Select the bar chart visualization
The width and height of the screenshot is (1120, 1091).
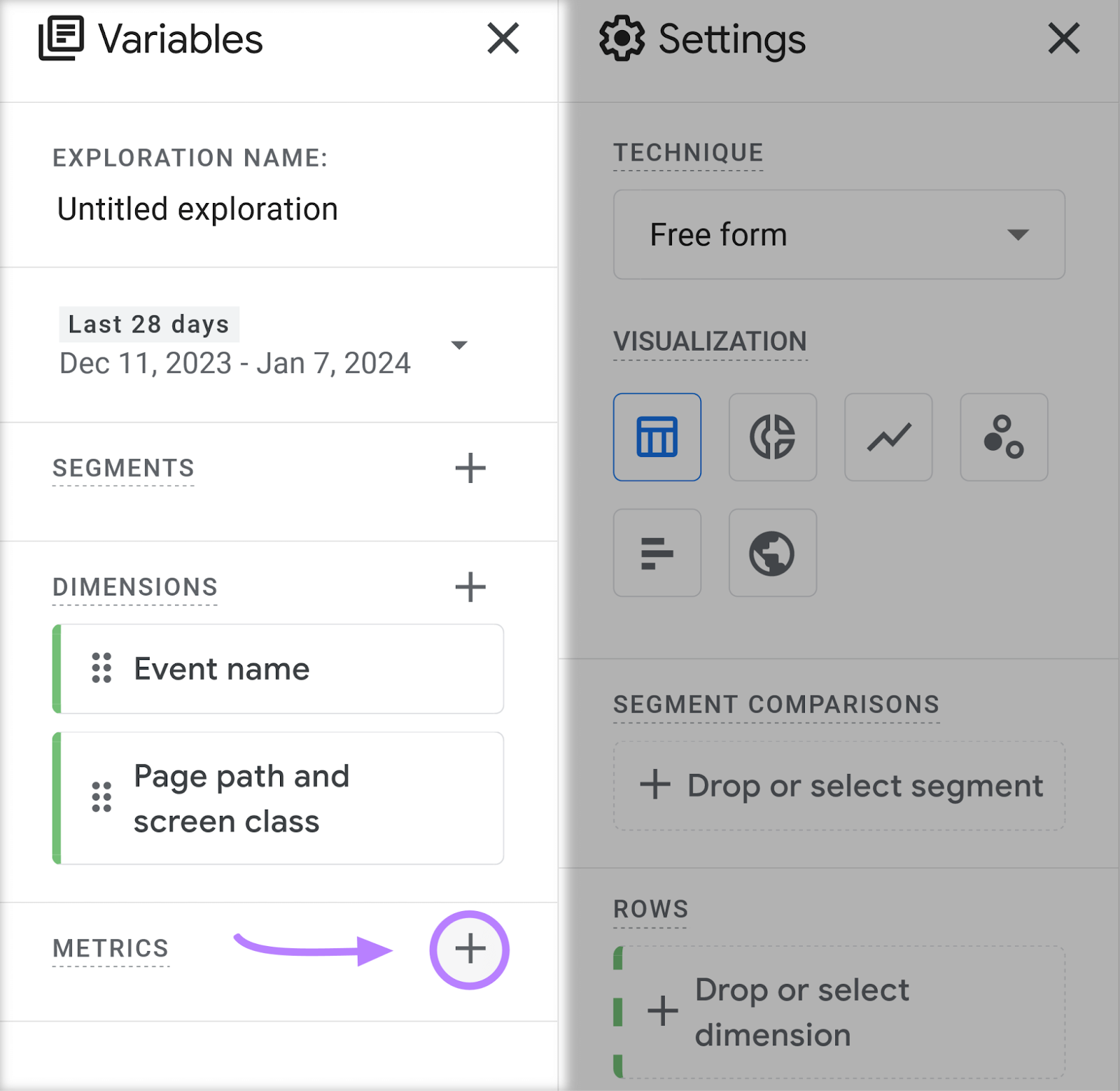657,553
